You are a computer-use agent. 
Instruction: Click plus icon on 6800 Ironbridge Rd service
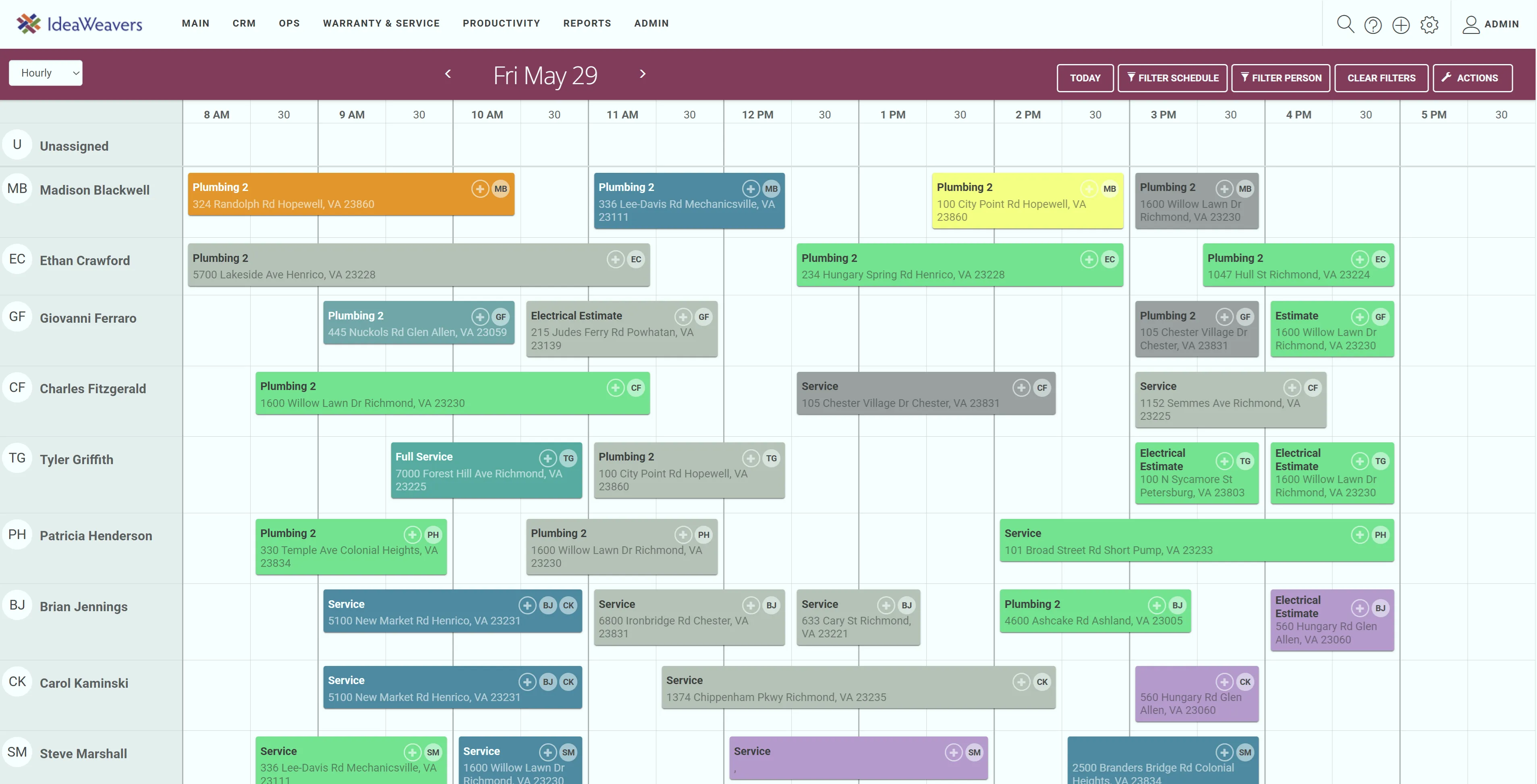click(751, 605)
